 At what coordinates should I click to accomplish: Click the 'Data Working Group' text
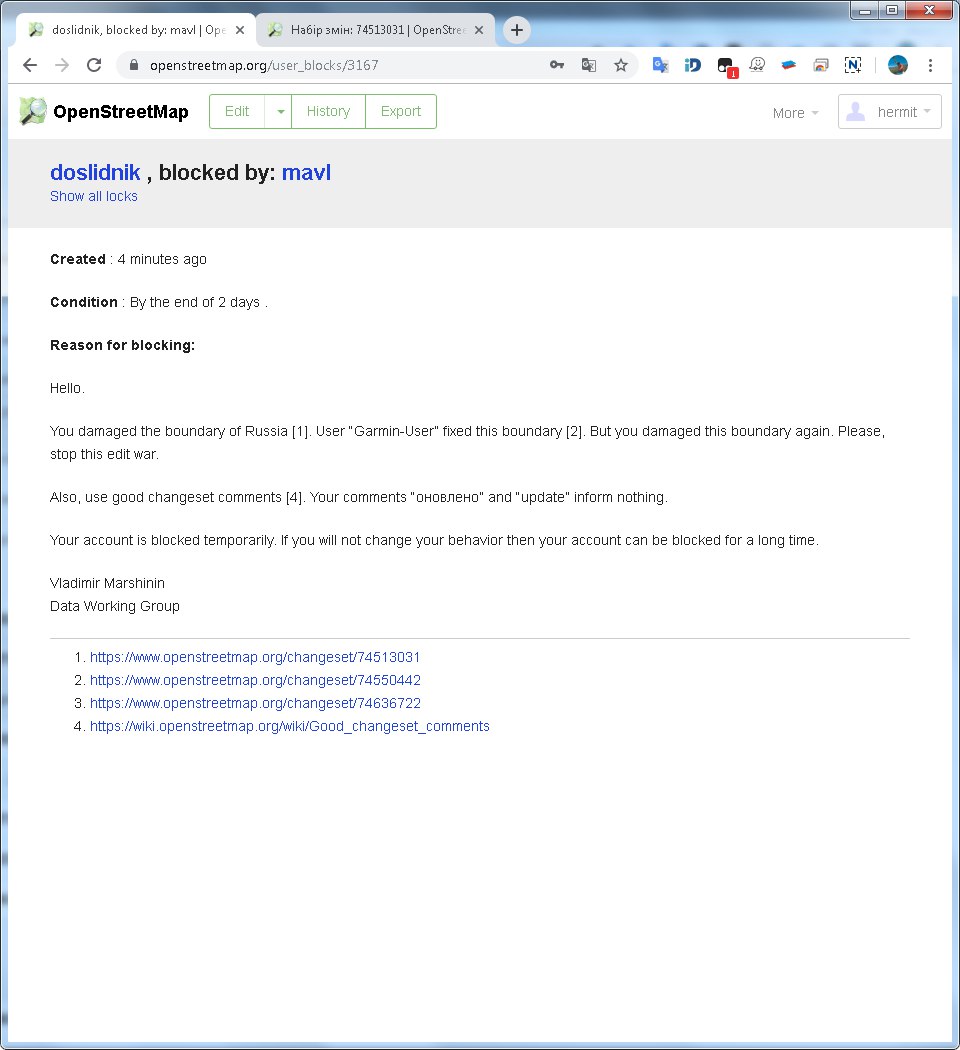click(x=115, y=606)
